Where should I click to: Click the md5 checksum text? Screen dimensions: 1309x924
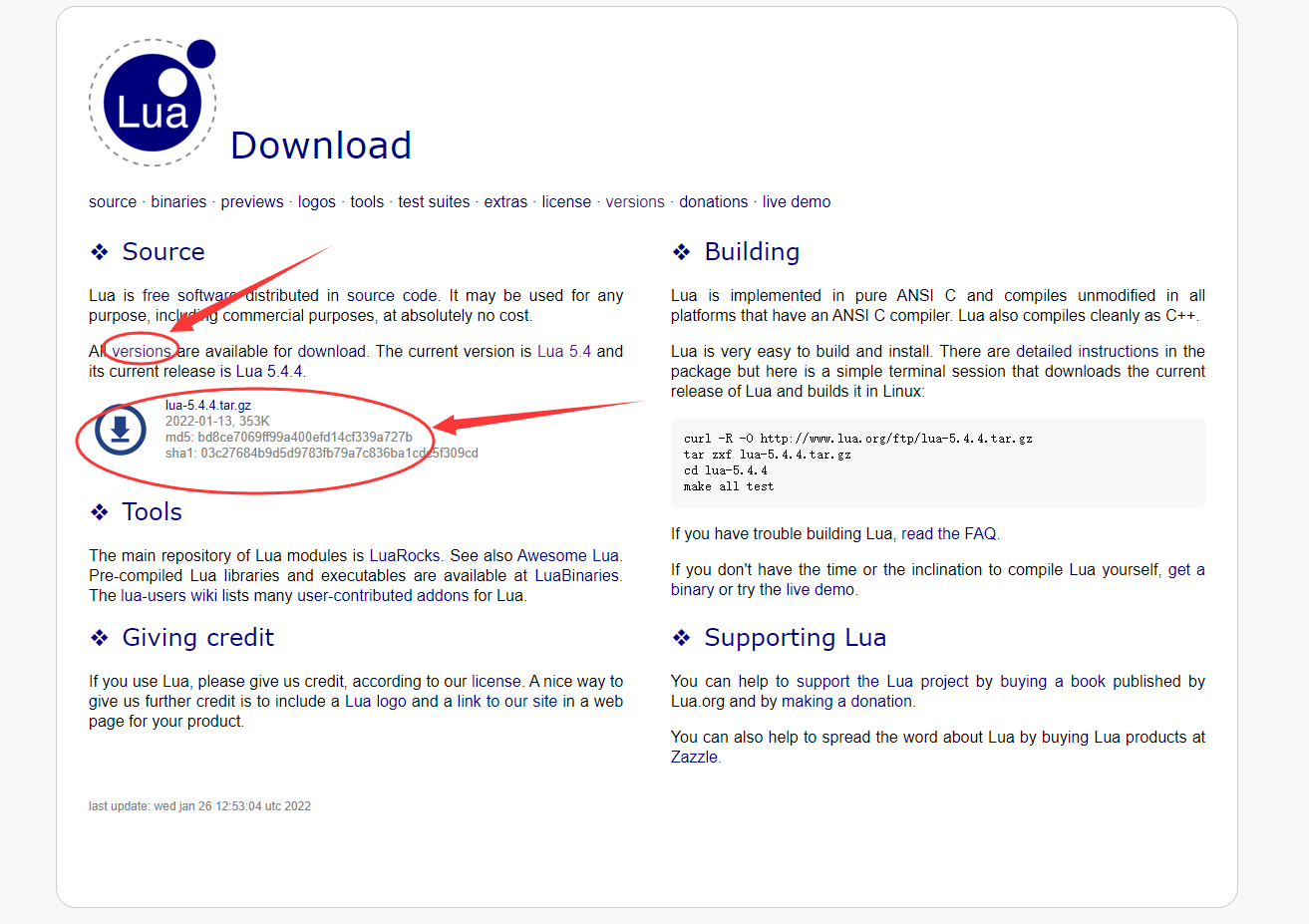(289, 437)
